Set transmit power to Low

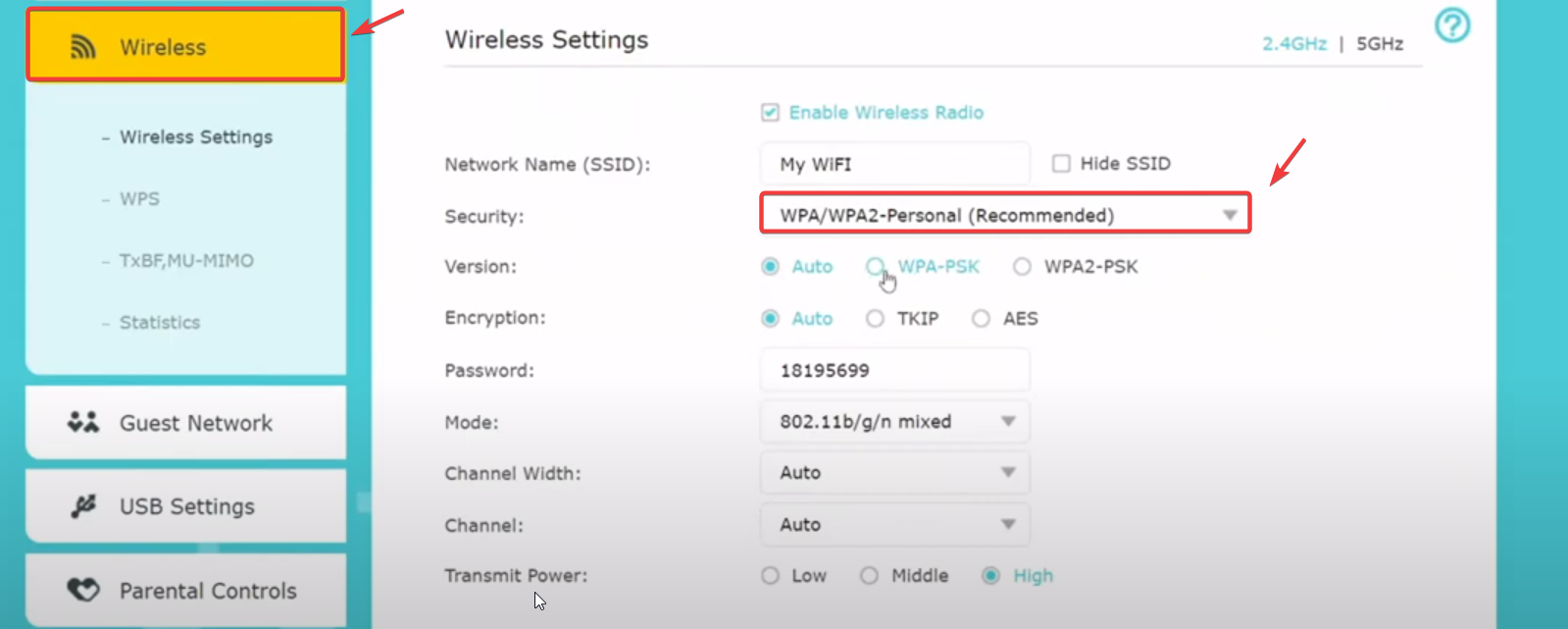point(771,576)
